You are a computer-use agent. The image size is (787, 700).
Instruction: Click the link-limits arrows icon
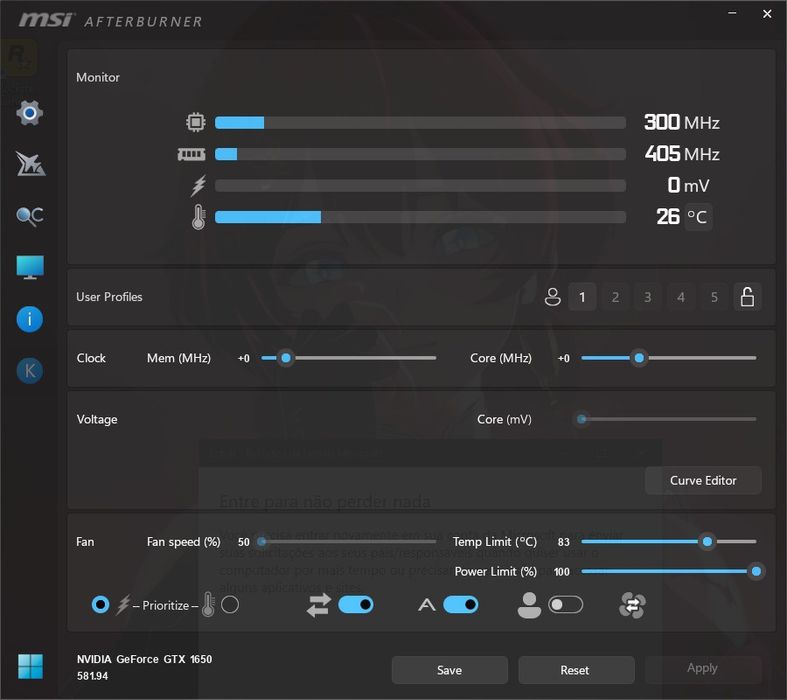click(x=319, y=605)
